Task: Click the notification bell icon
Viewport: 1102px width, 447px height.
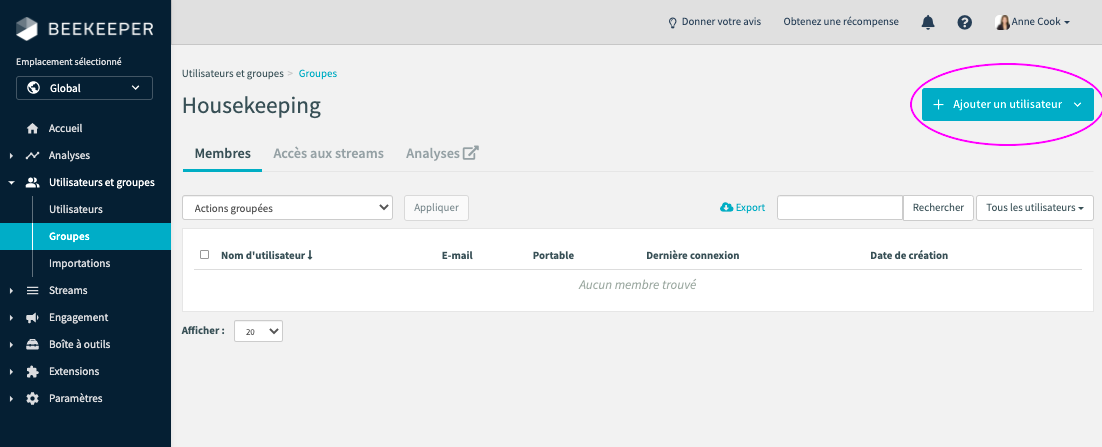Action: click(x=928, y=22)
